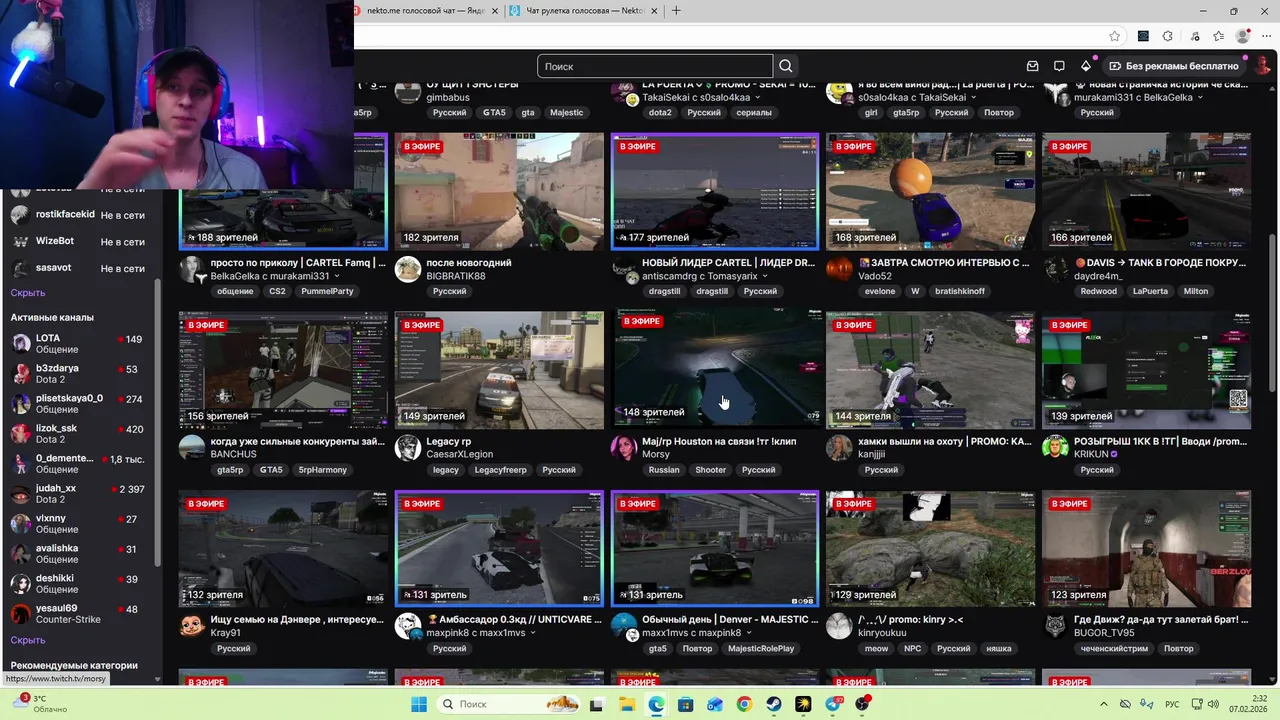Collapse followed channels with upper Скрыть link
Image resolution: width=1280 pixels, height=720 pixels.
click(x=28, y=293)
